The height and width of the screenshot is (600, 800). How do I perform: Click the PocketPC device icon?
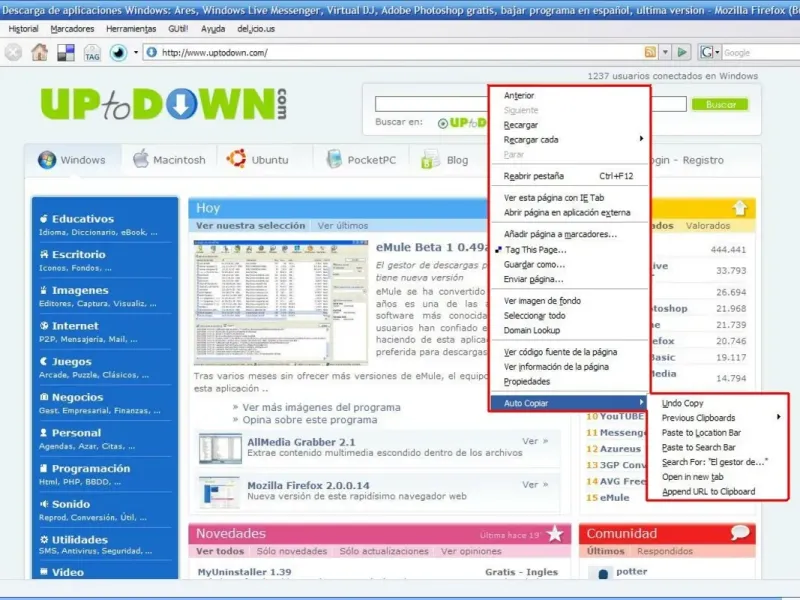click(334, 159)
